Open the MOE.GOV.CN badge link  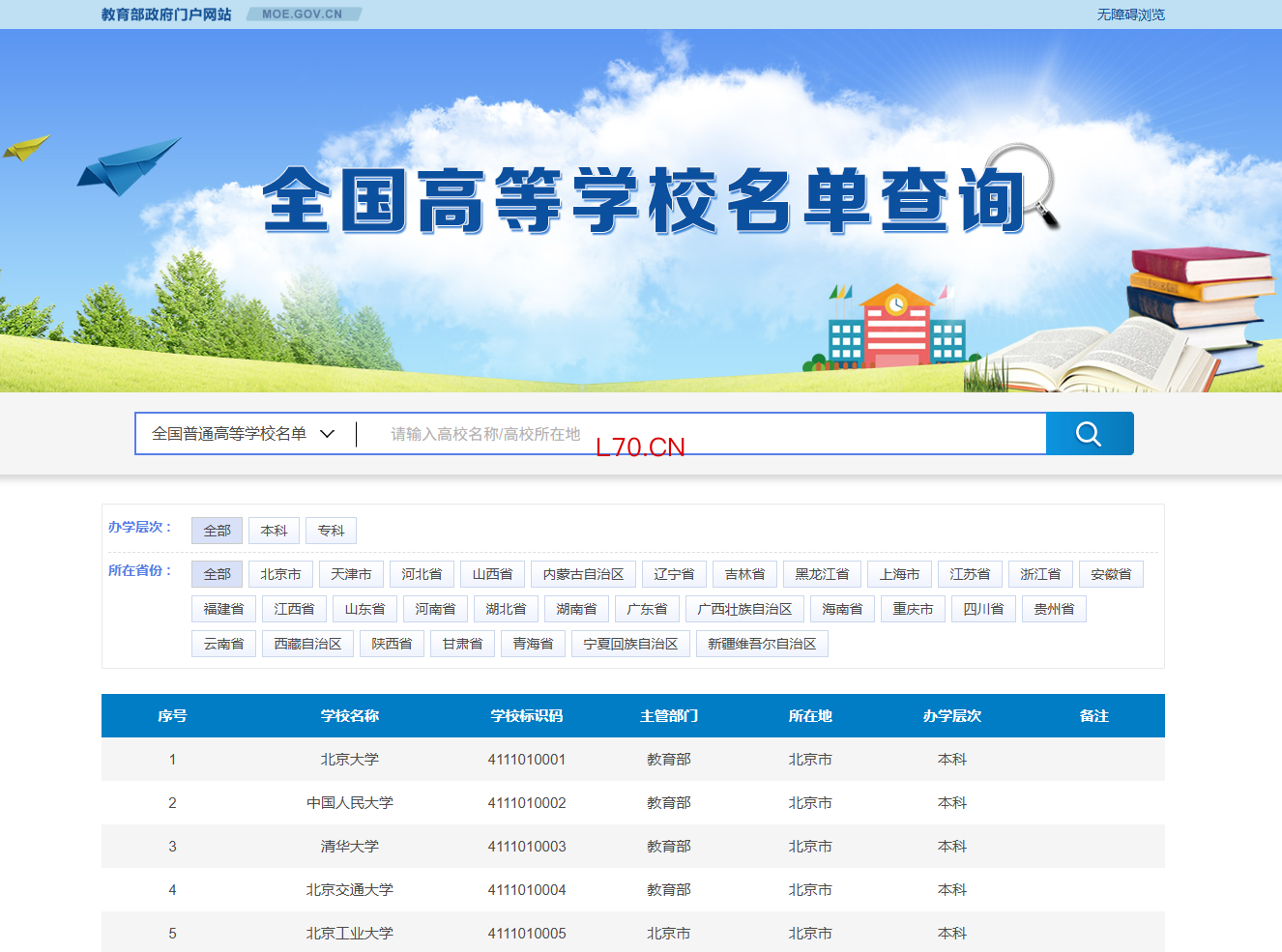[302, 14]
